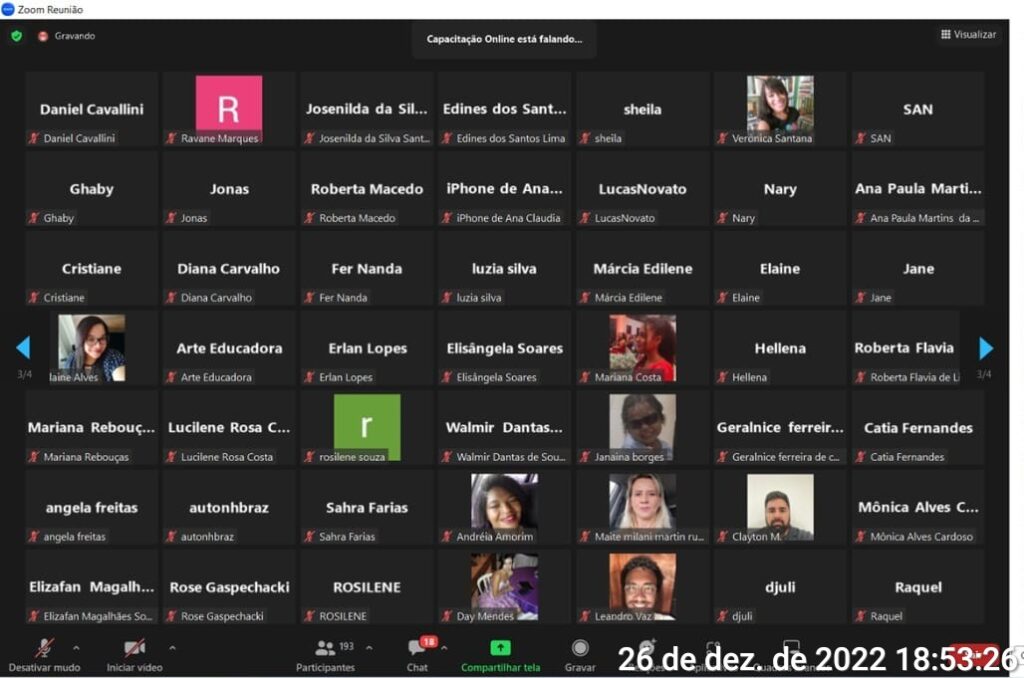
Task: Expand the arrow next to Participantes
Action: [369, 648]
